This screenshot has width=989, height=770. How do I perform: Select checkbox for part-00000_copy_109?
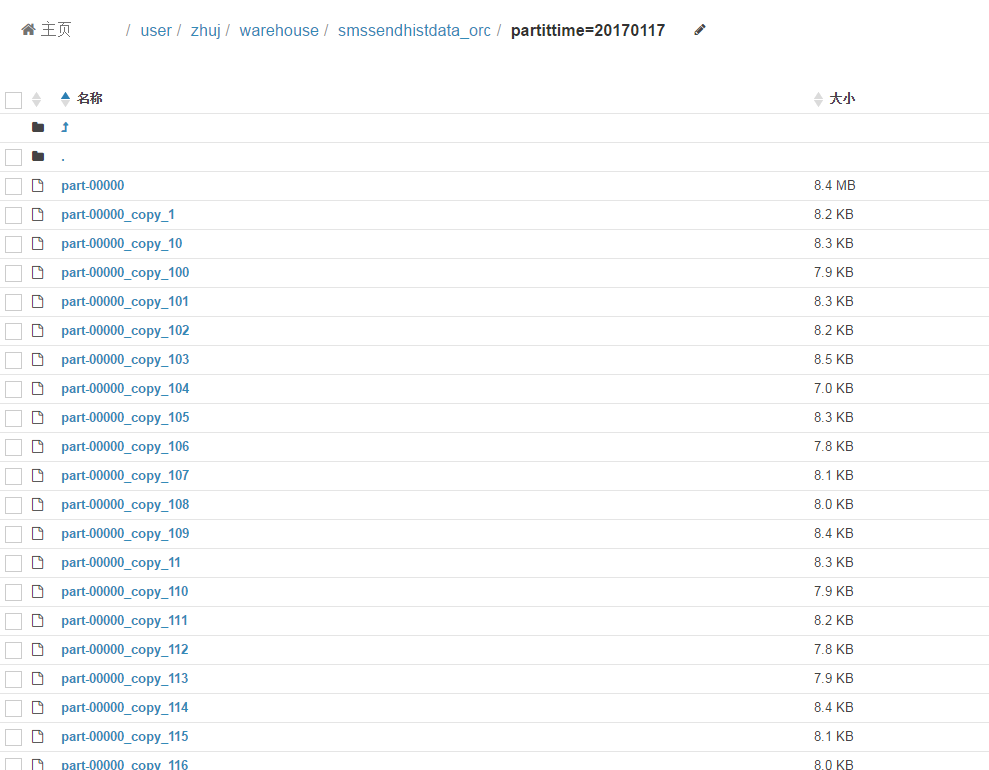13,534
